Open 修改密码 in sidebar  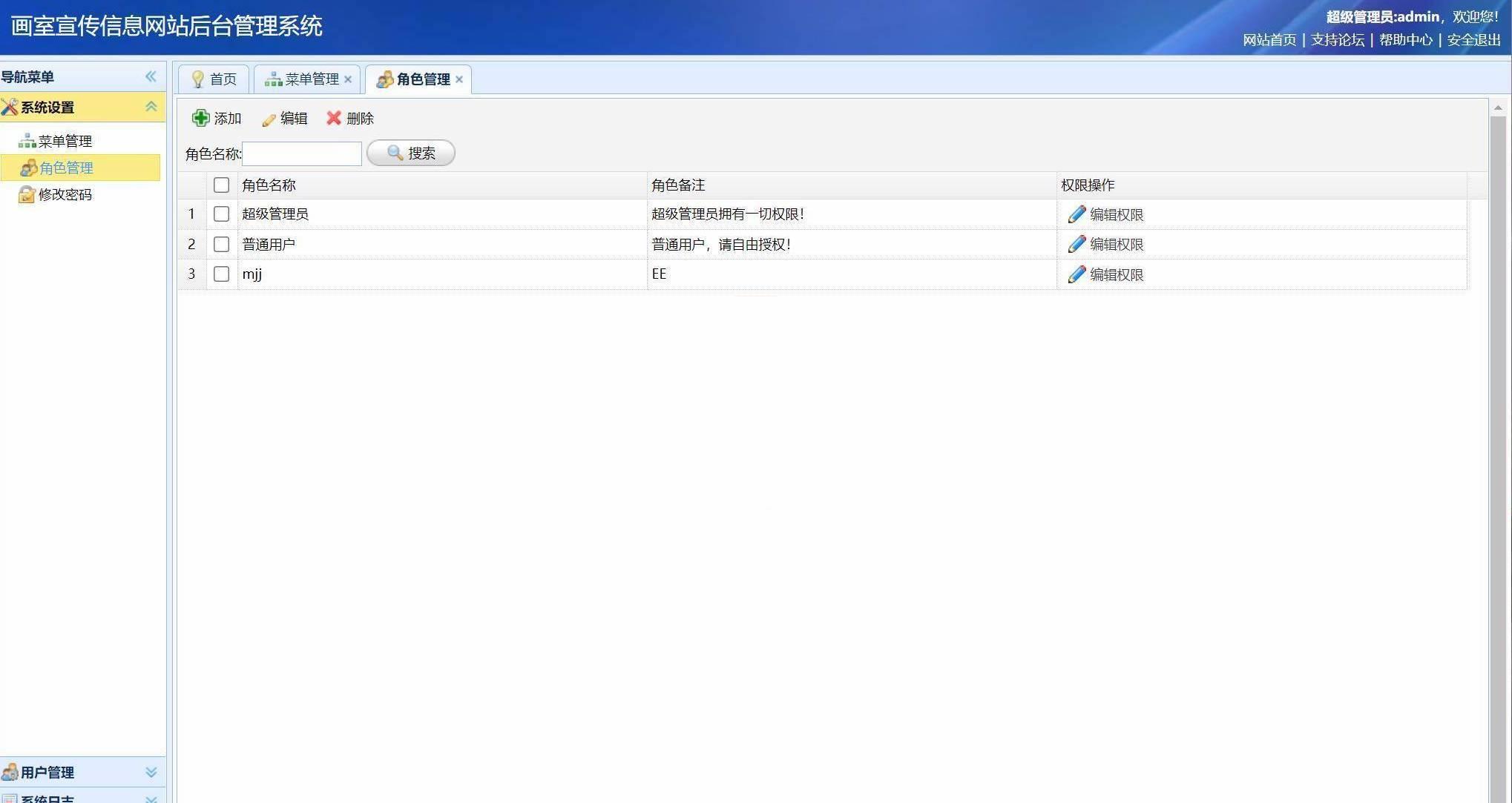coord(65,194)
